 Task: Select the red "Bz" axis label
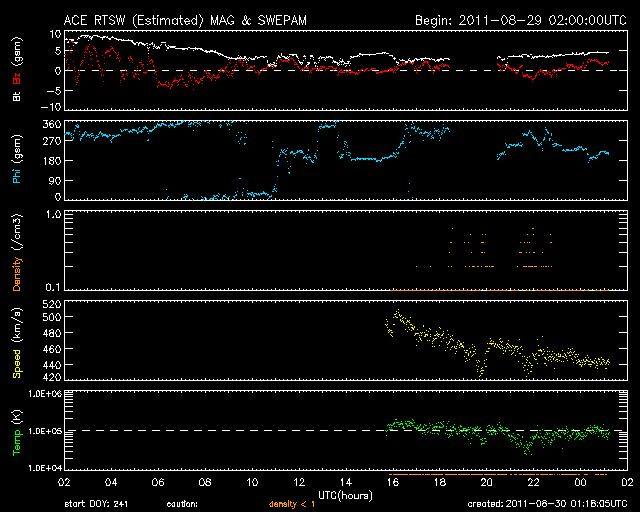pos(17,79)
